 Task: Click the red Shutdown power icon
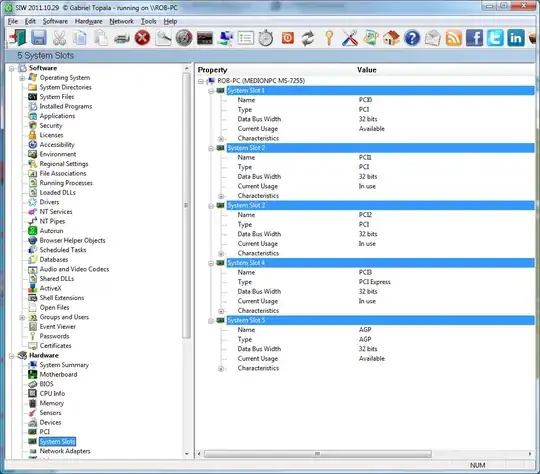(288, 38)
